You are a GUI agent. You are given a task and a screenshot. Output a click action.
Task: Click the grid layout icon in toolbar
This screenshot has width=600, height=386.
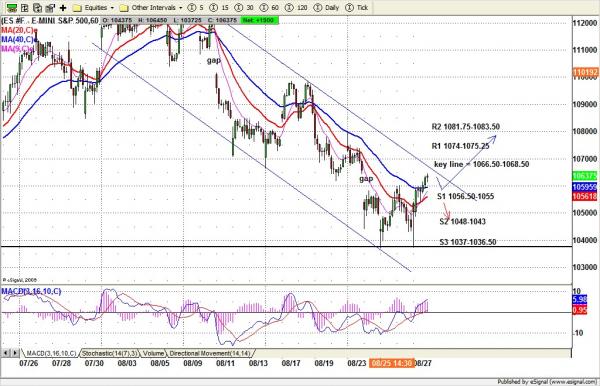(x=24, y=7)
